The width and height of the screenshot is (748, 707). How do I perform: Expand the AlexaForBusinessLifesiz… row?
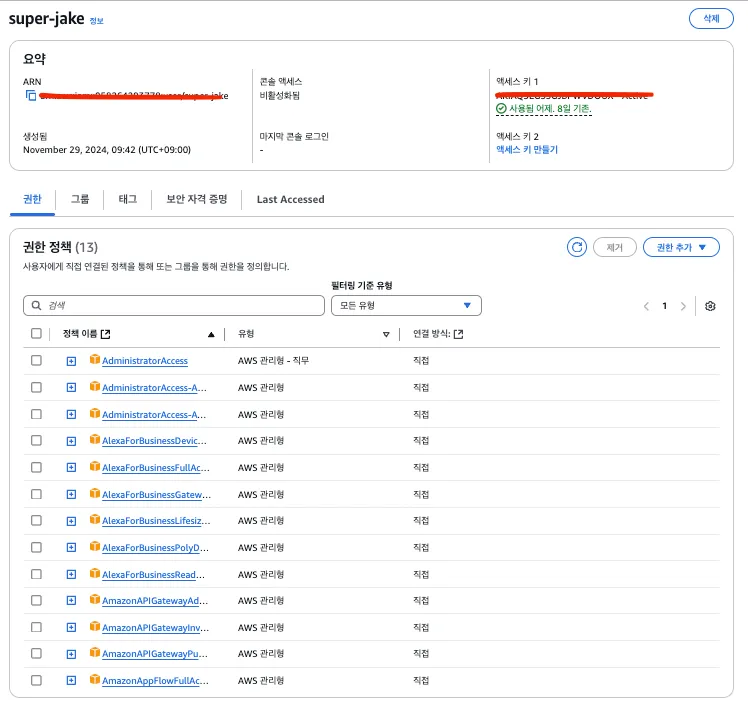pyautogui.click(x=71, y=521)
